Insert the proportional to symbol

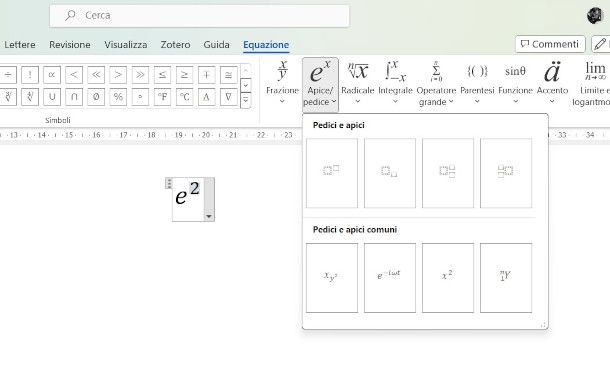[52, 74]
